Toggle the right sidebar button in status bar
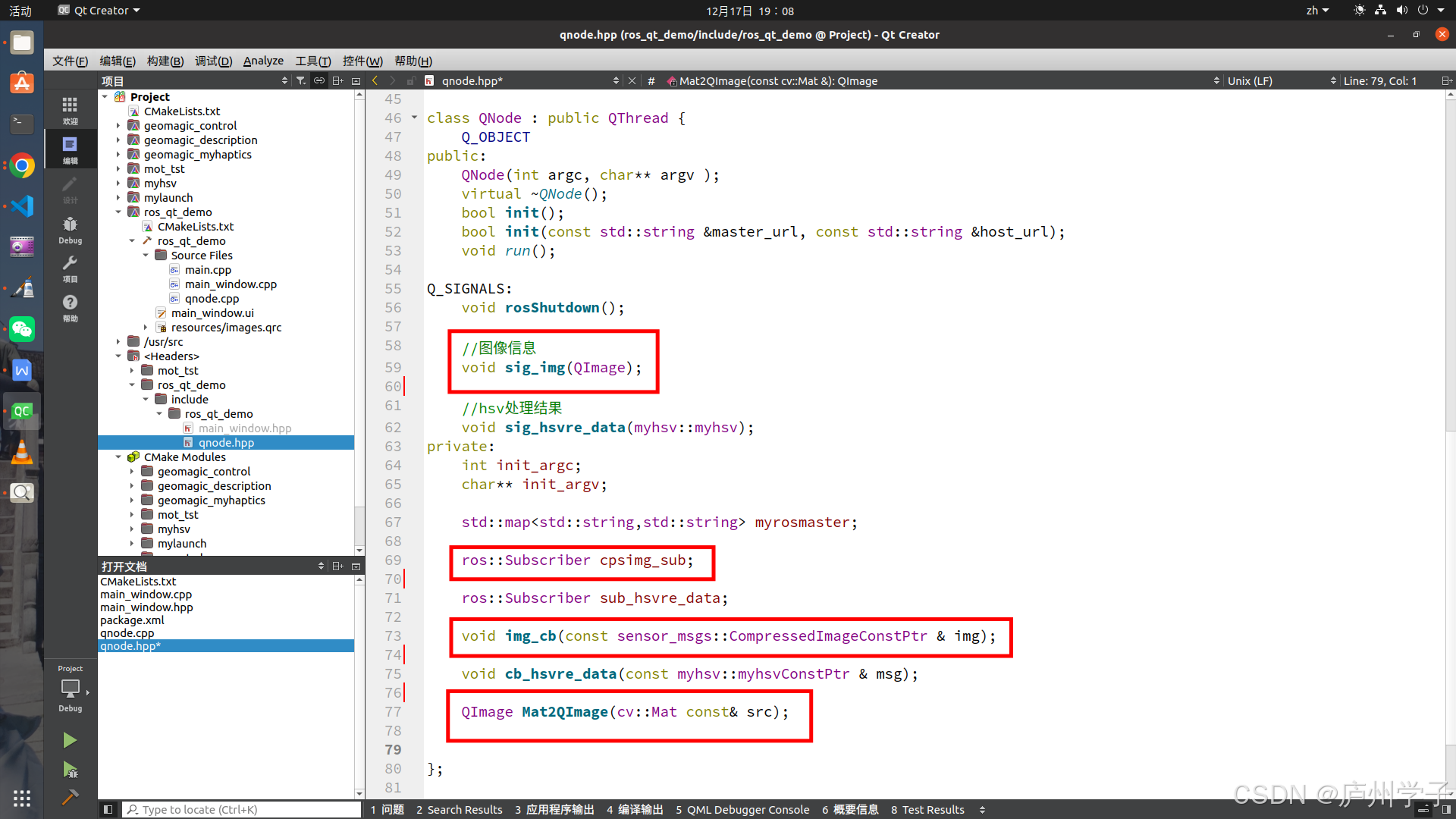The height and width of the screenshot is (819, 1456). (x=1445, y=809)
